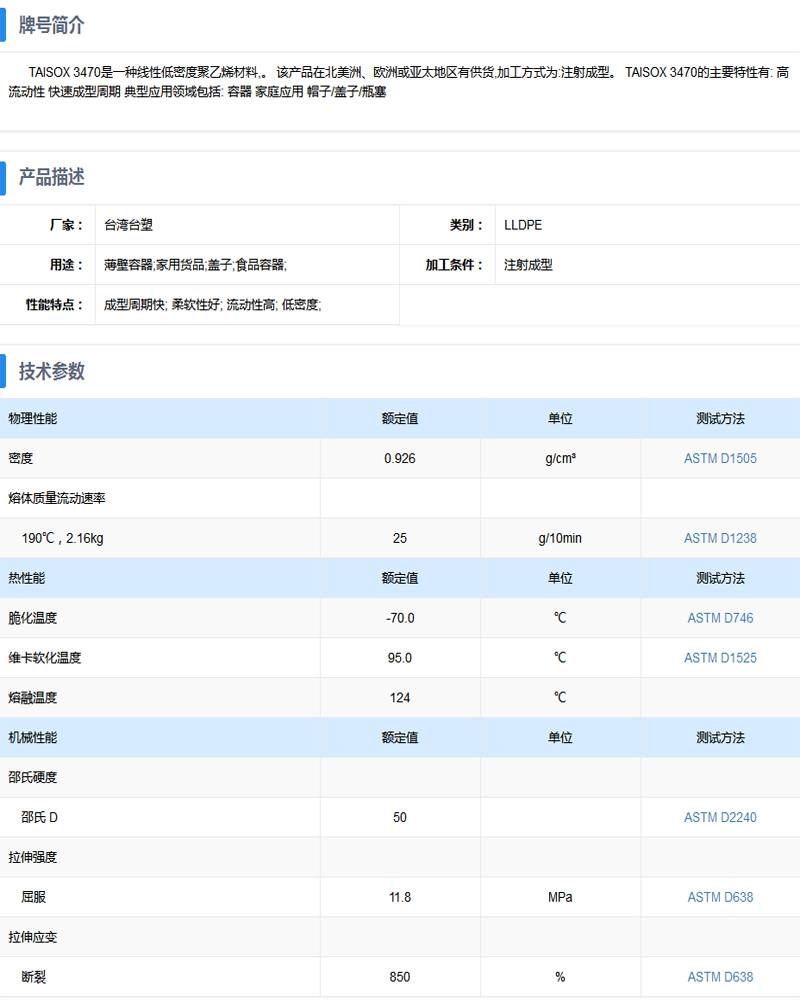This screenshot has width=800, height=1000.
Task: Click the melt flow value 25
Action: (399, 538)
